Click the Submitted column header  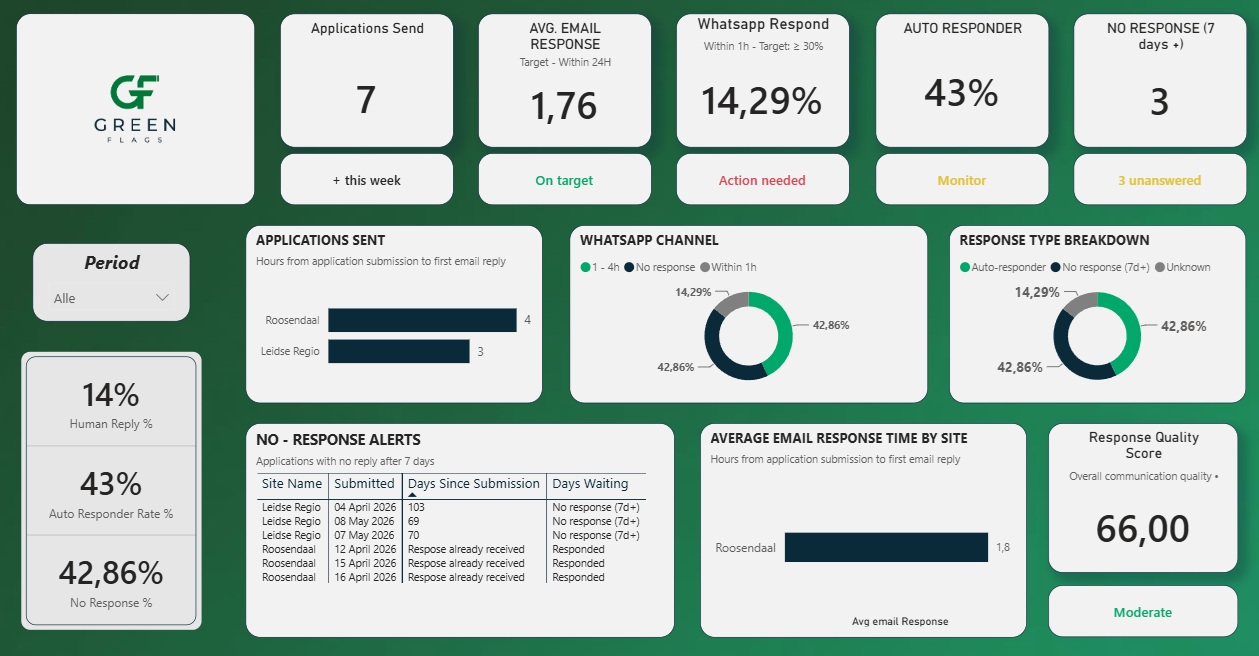point(364,484)
